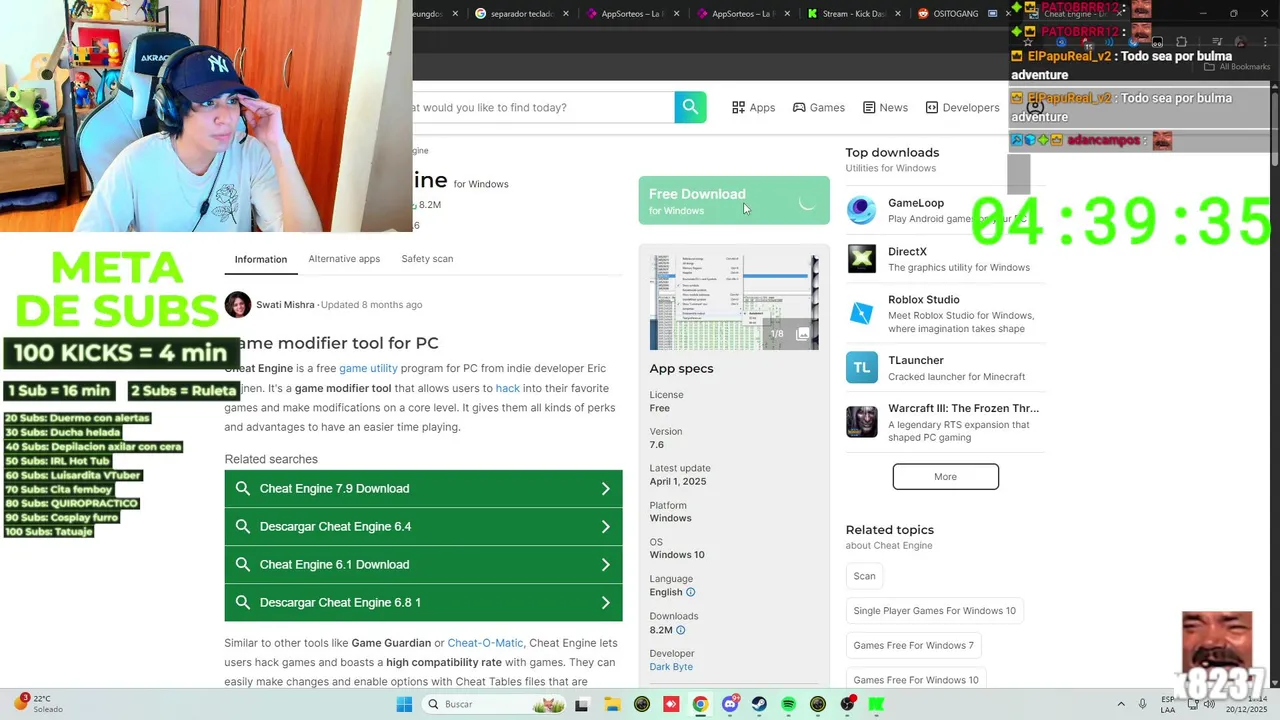The image size is (1280, 720).
Task: Open Cheat Engine 7.9 Download search arrow
Action: pyautogui.click(x=605, y=488)
